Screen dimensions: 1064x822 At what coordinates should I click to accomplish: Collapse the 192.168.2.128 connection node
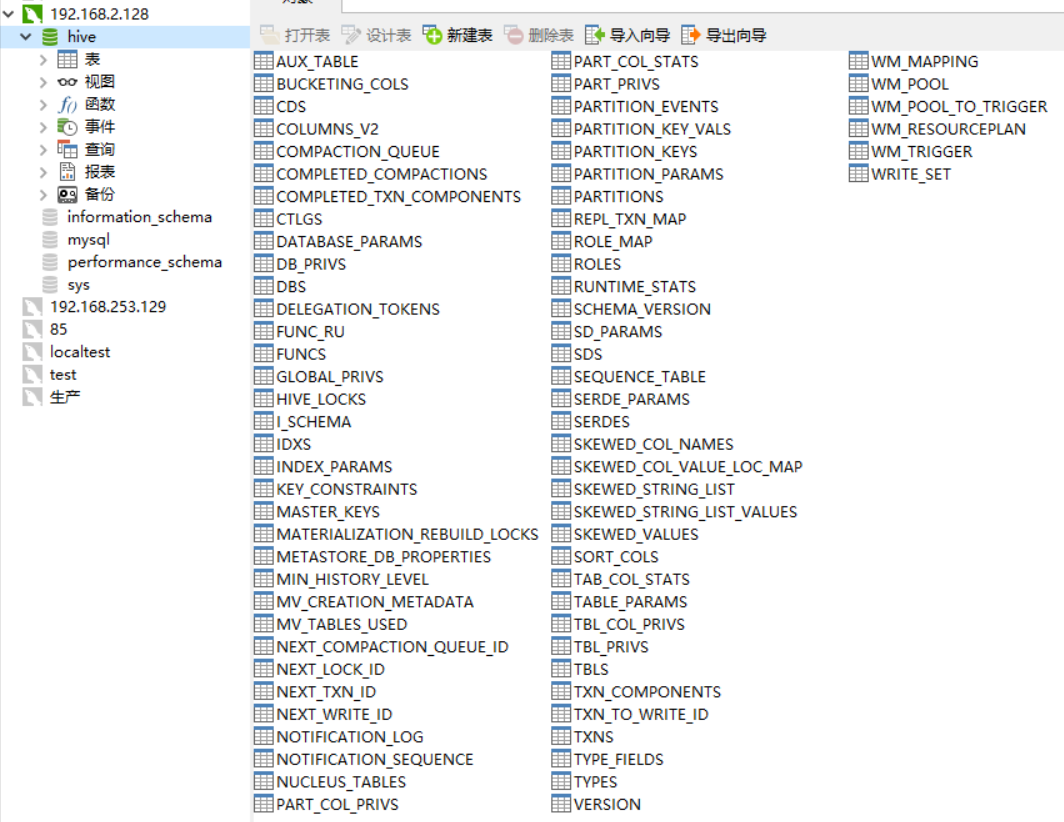[x=9, y=14]
